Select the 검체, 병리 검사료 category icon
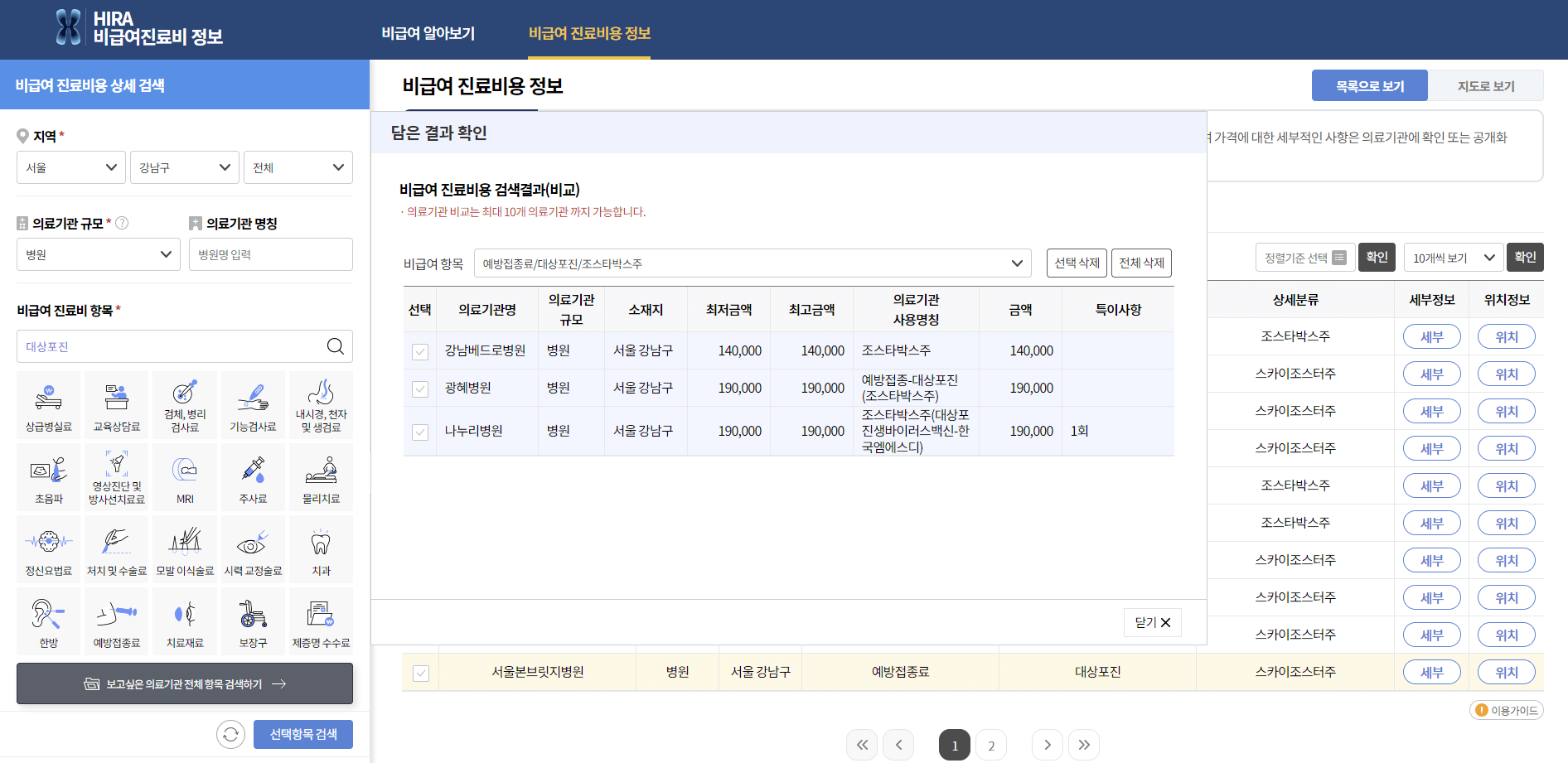The height and width of the screenshot is (763, 1568). pyautogui.click(x=185, y=404)
